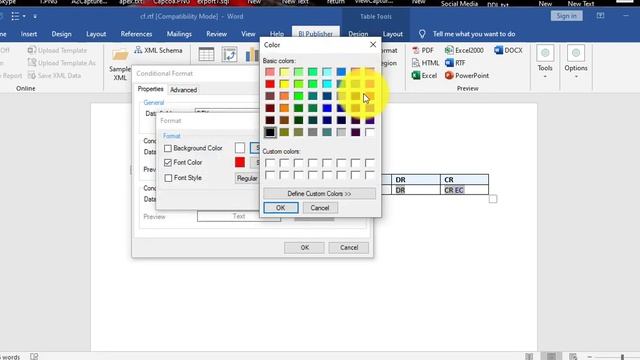640x360 pixels.
Task: Uncheck the Font Color checkbox
Action: coord(168,162)
